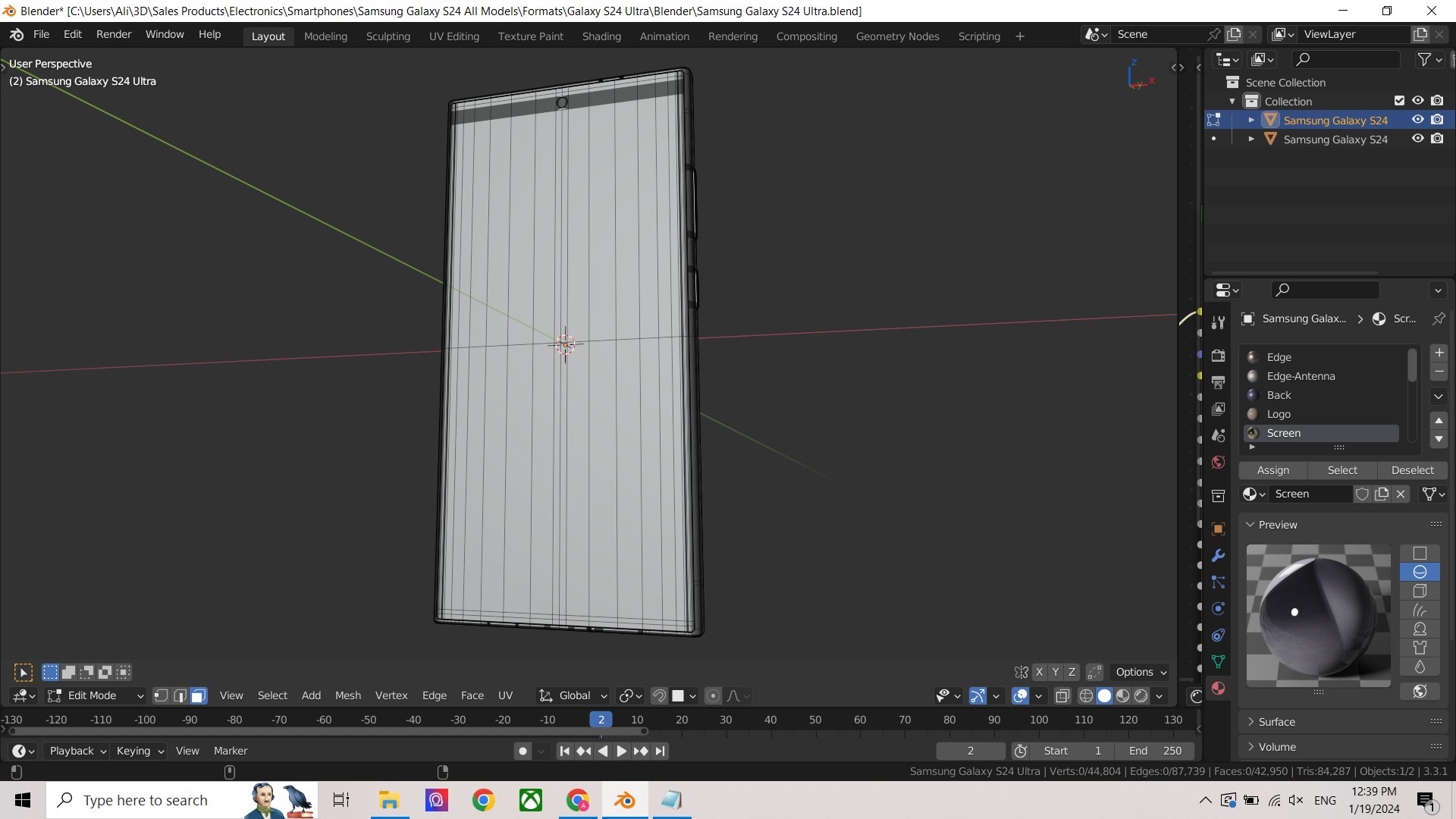Play the timeline animation forward

click(x=621, y=751)
